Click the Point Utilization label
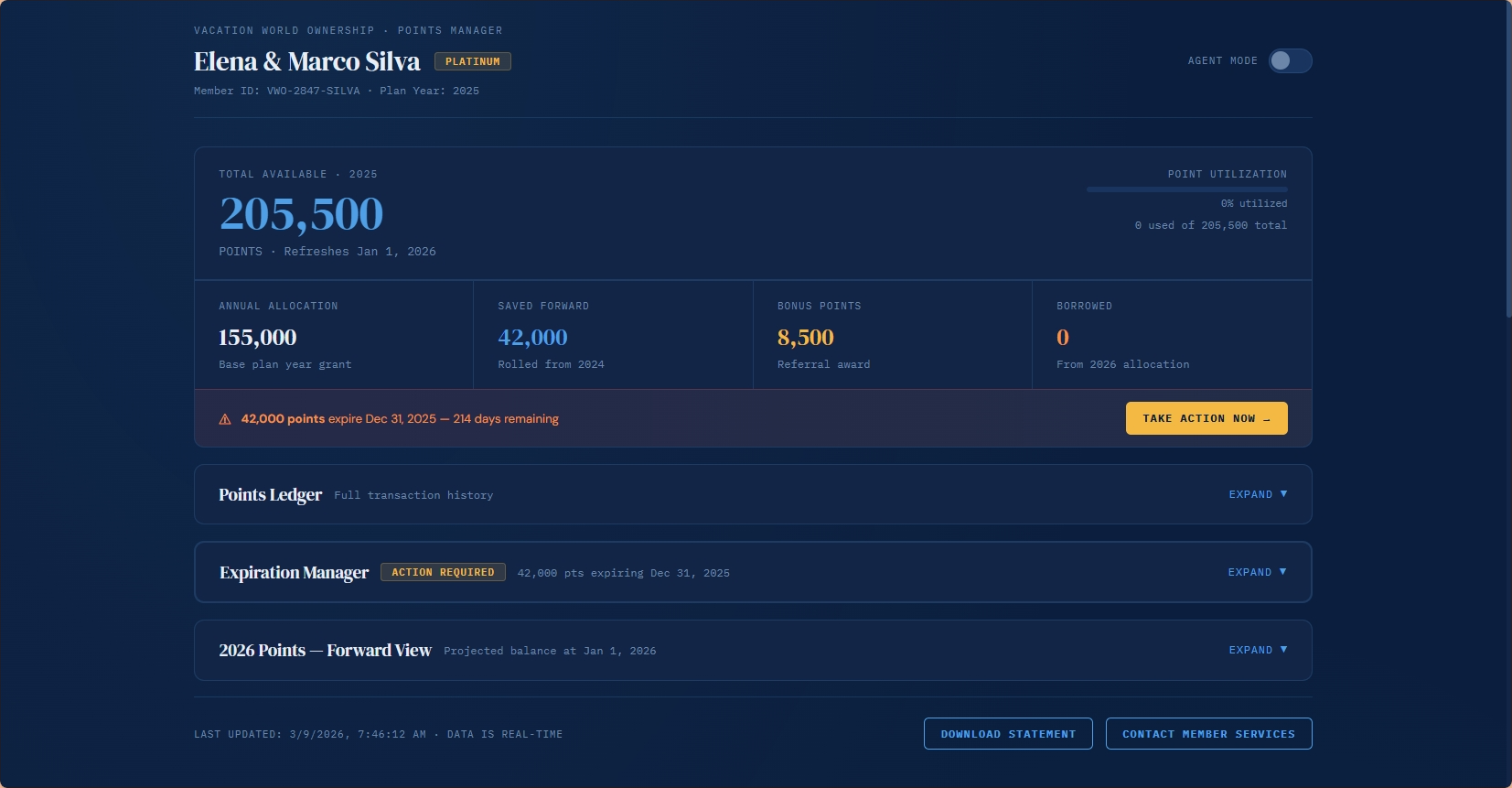 click(x=1228, y=174)
